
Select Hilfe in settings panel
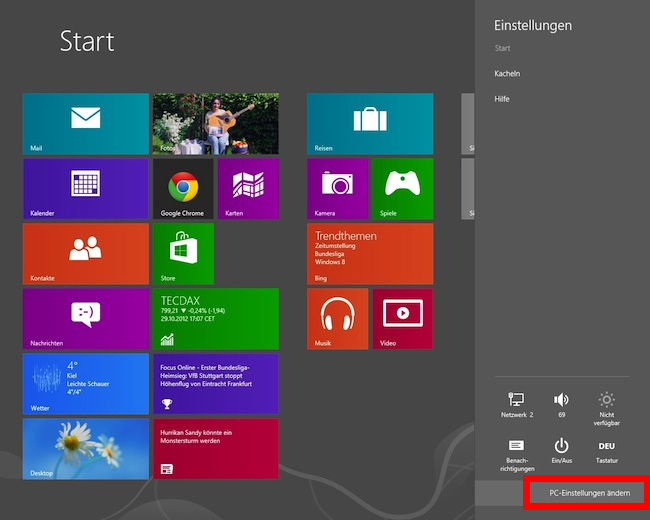point(502,99)
